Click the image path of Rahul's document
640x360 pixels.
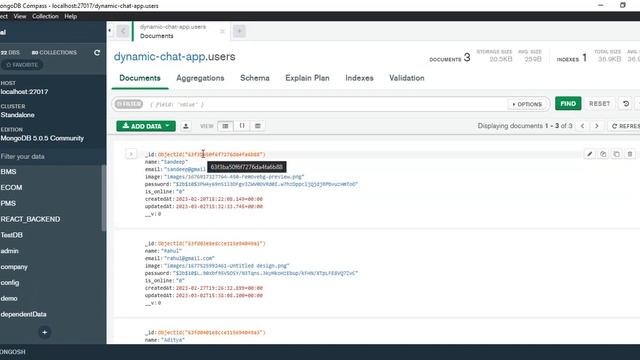point(227,265)
